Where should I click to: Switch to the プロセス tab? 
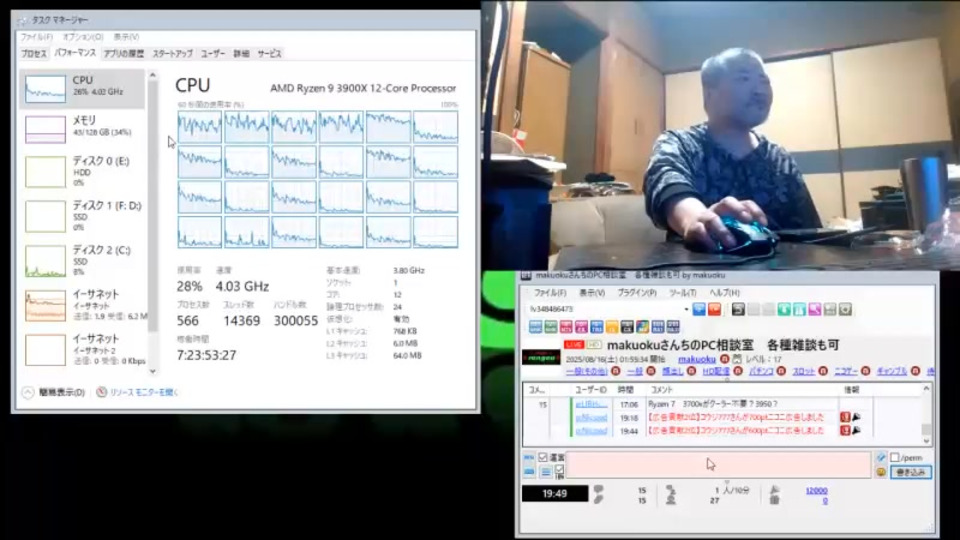coord(34,54)
